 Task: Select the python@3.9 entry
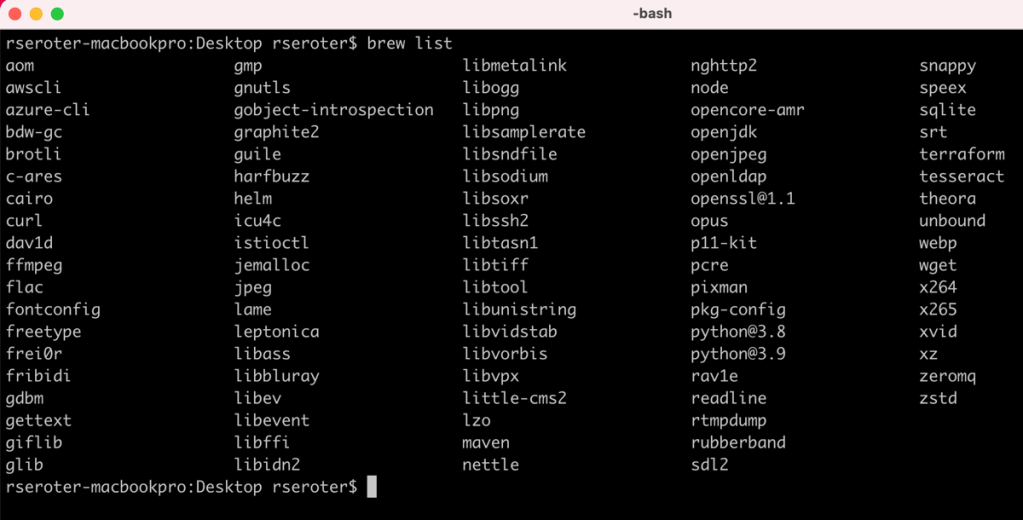tap(738, 354)
